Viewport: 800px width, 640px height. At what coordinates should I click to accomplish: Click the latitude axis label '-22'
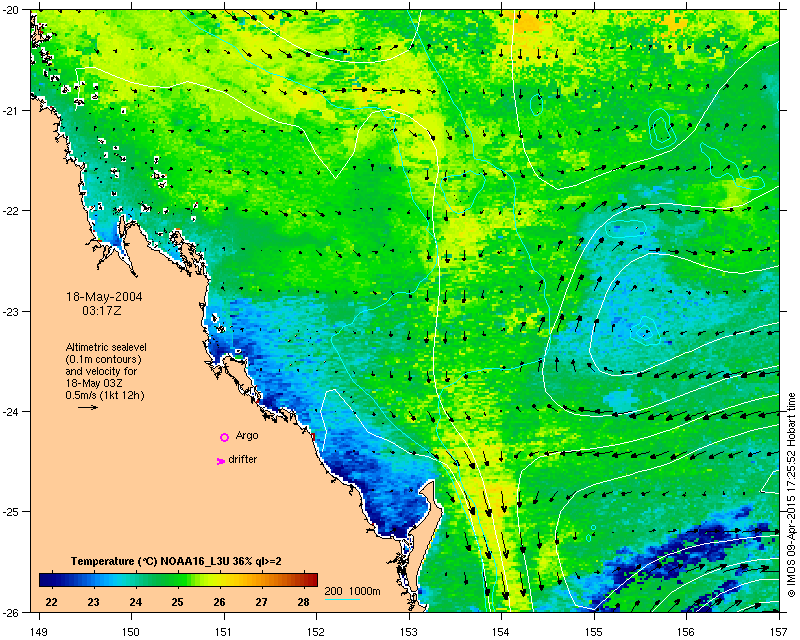(x=10, y=211)
